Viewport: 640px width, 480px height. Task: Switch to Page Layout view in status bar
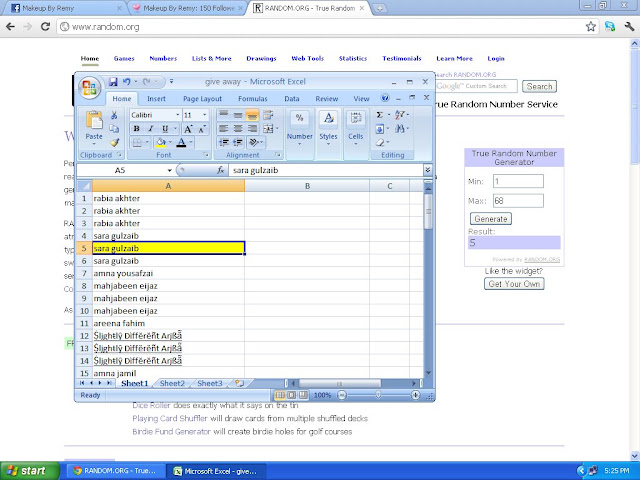pos(291,395)
